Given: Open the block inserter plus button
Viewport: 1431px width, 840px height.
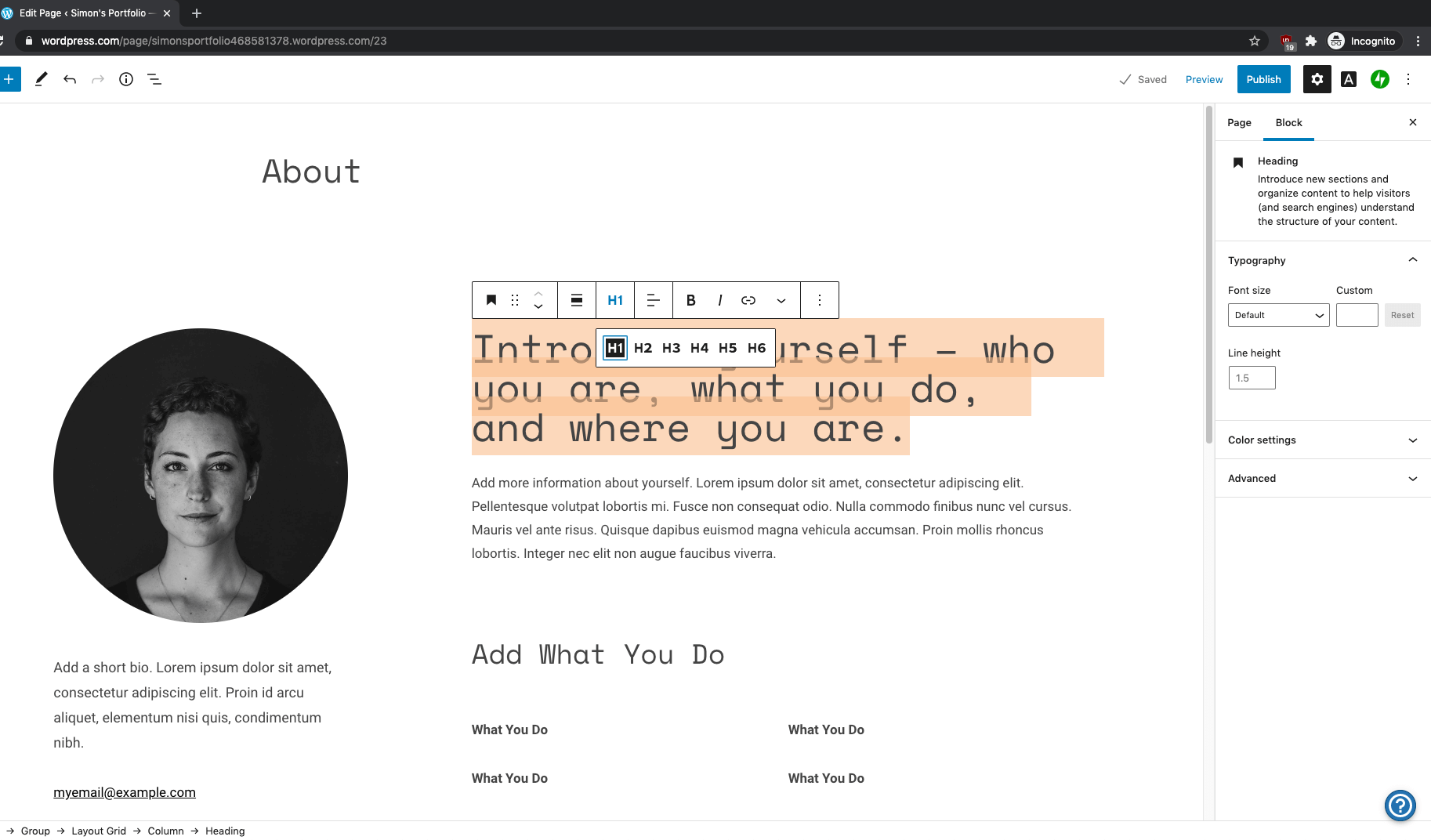Looking at the screenshot, I should (9, 79).
